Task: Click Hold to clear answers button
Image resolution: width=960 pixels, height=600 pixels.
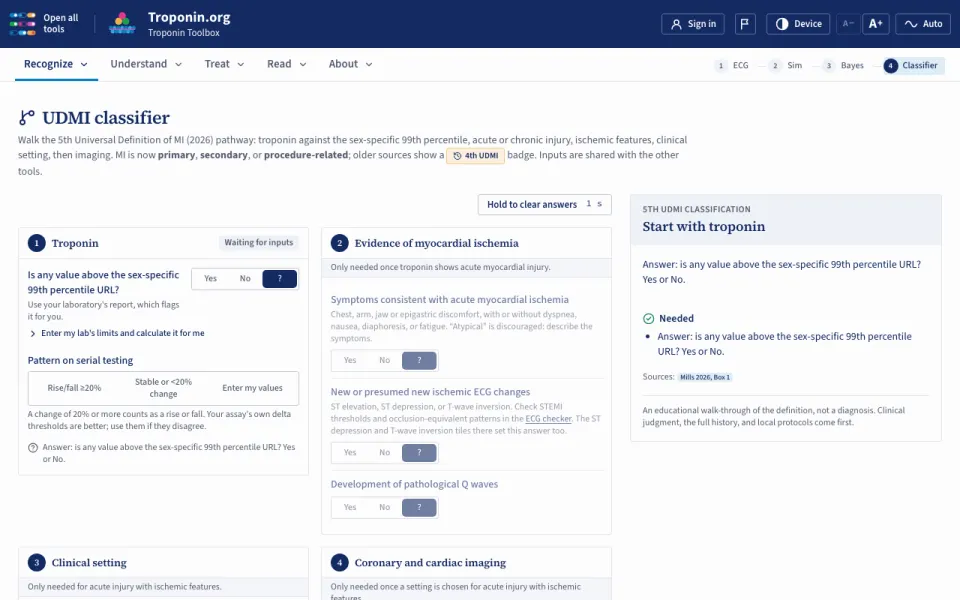Action: 544,204
